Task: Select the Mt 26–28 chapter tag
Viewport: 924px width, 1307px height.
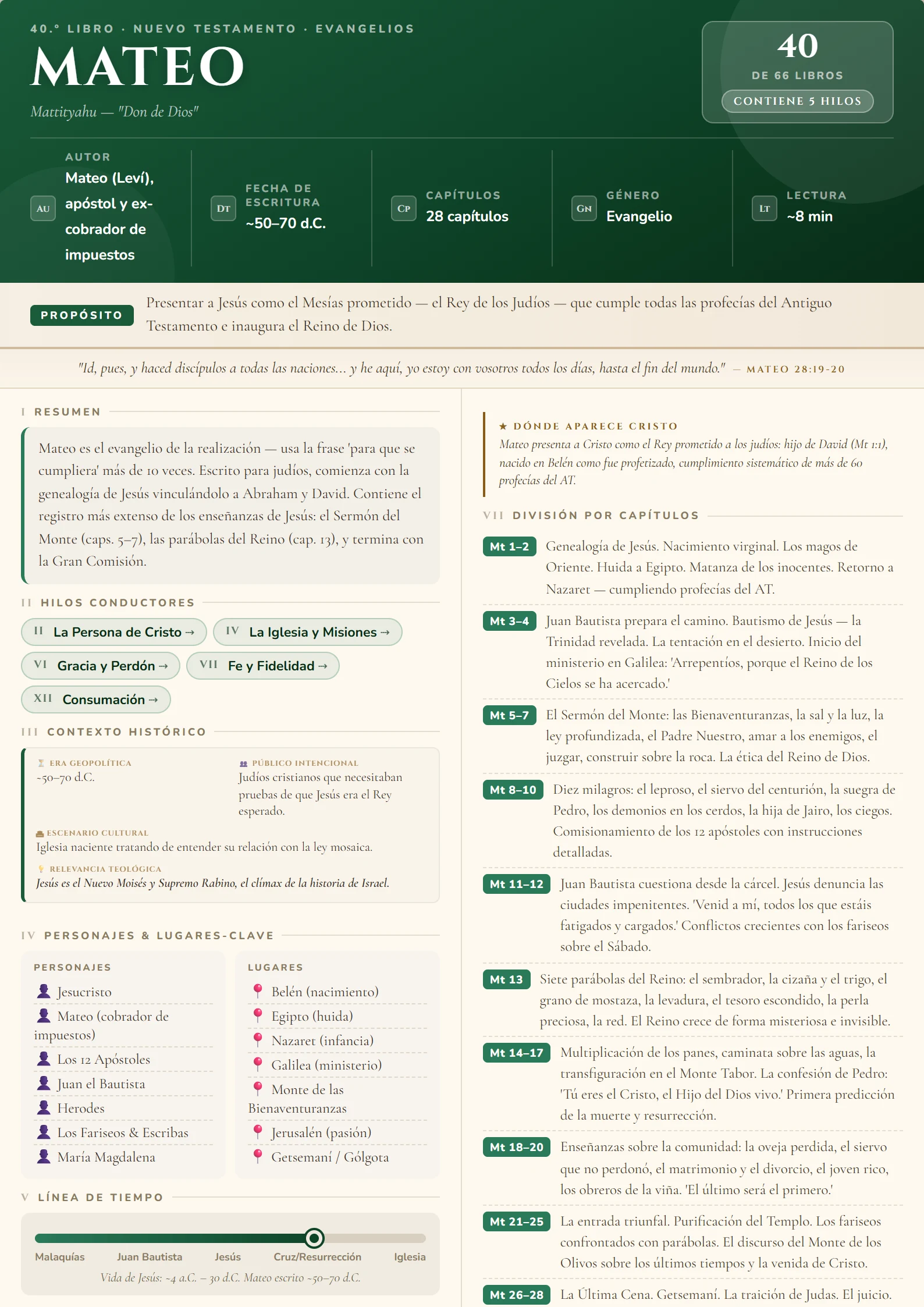Action: point(517,1295)
